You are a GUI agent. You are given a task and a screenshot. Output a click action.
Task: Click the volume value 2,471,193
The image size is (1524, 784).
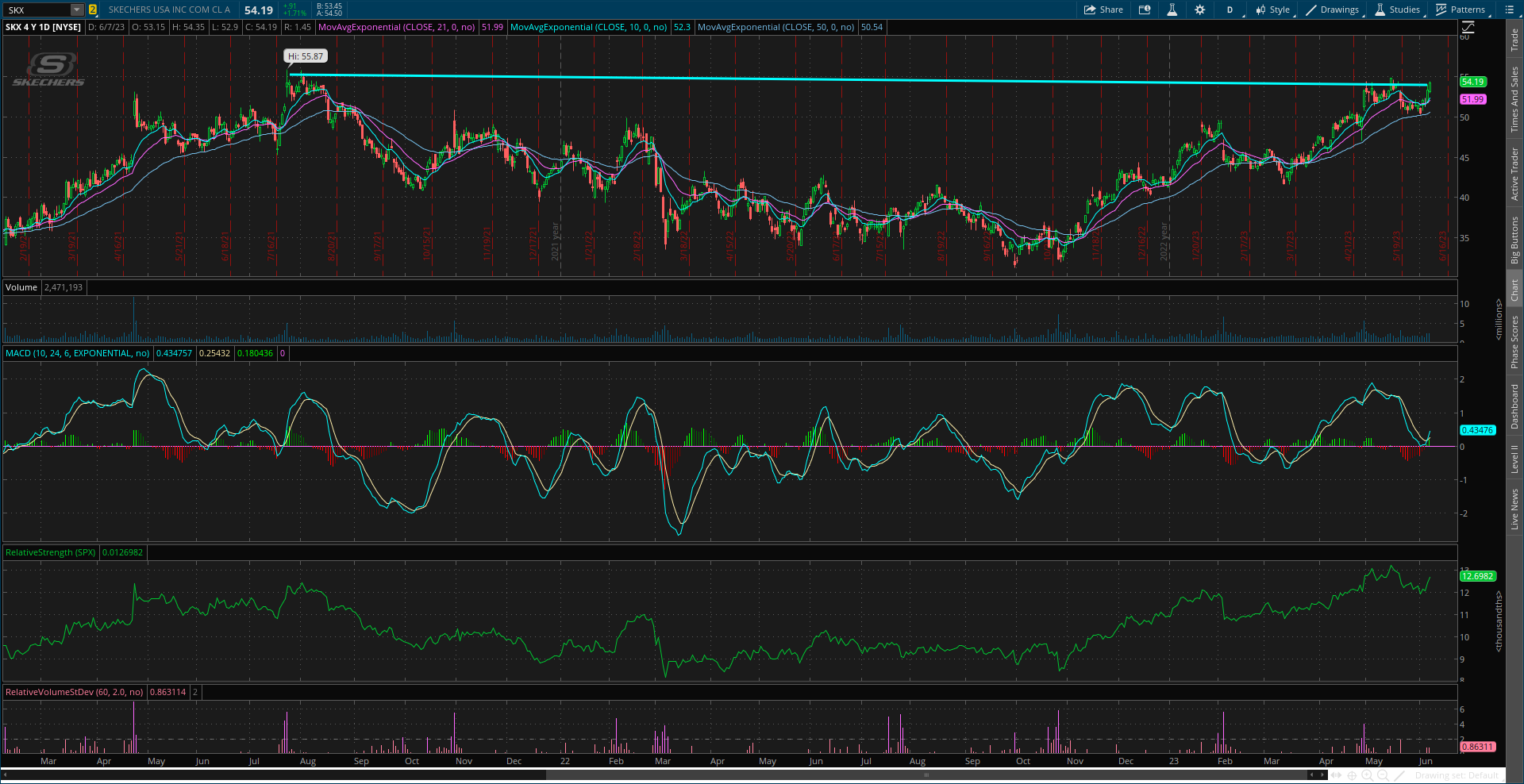(x=63, y=287)
